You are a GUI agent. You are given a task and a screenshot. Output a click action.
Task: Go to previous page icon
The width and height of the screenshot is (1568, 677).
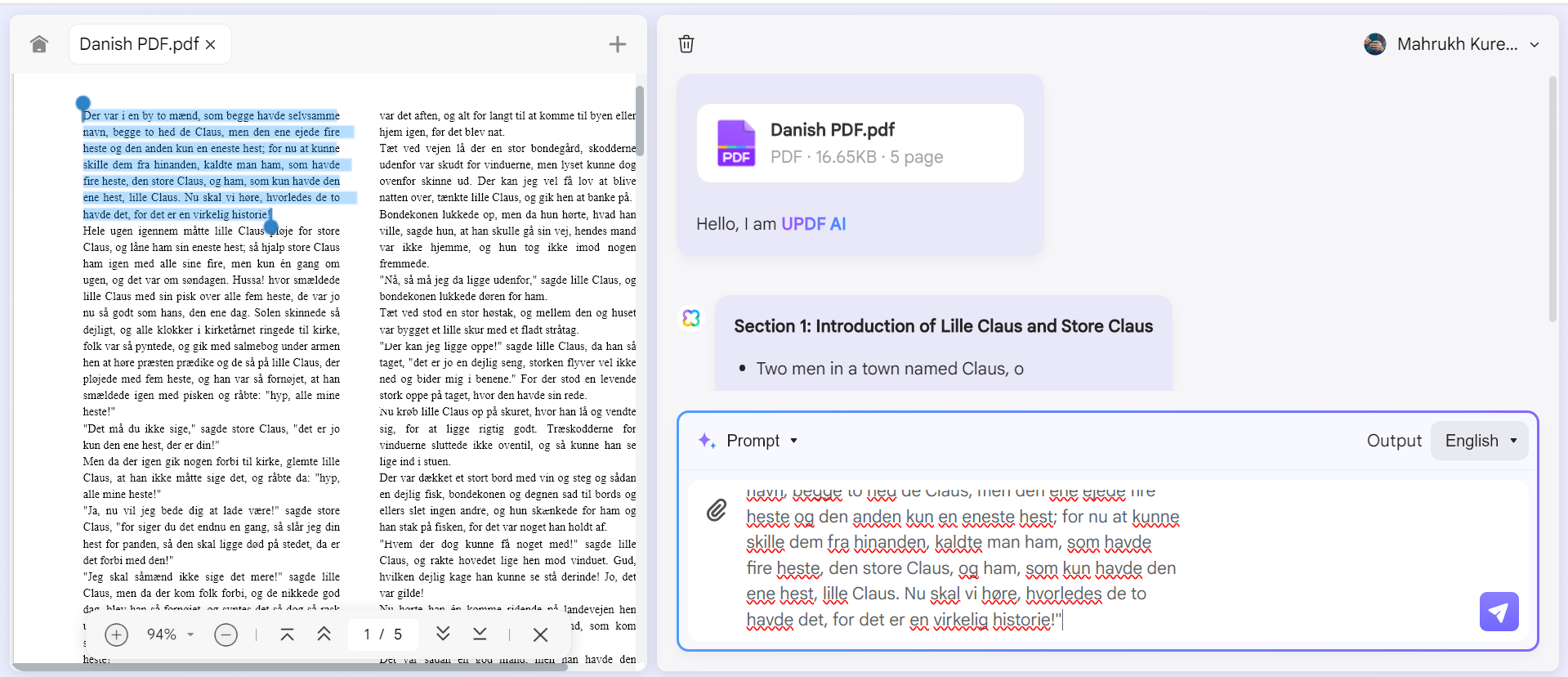(x=324, y=634)
